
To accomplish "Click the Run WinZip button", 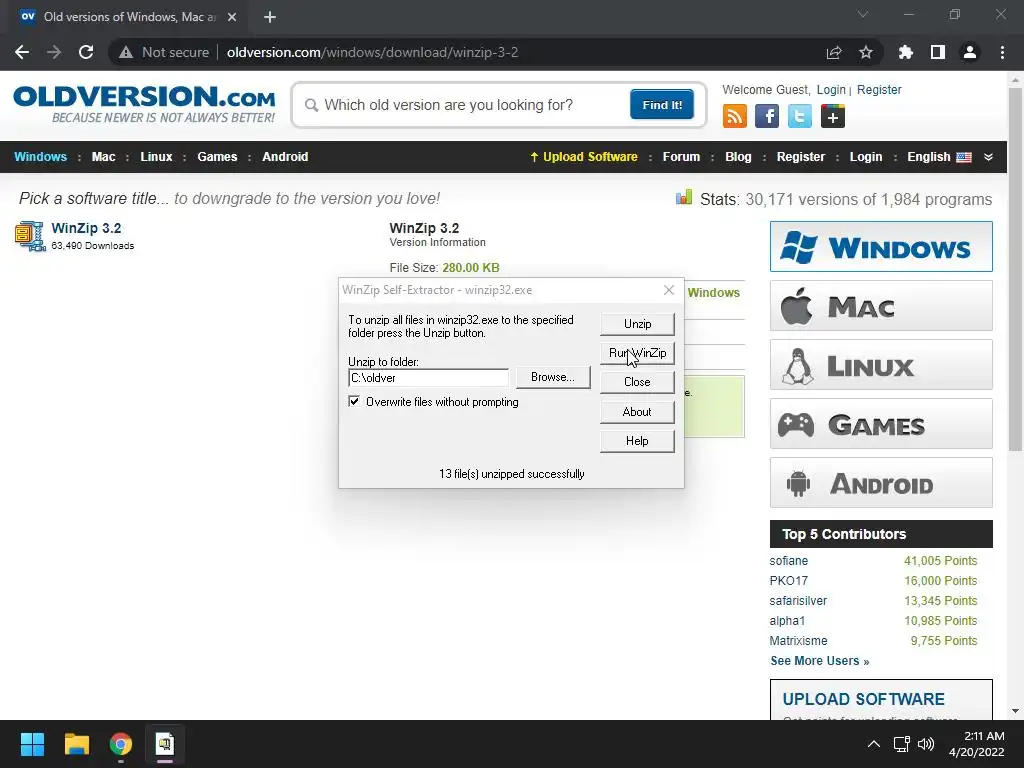I will coord(637,353).
